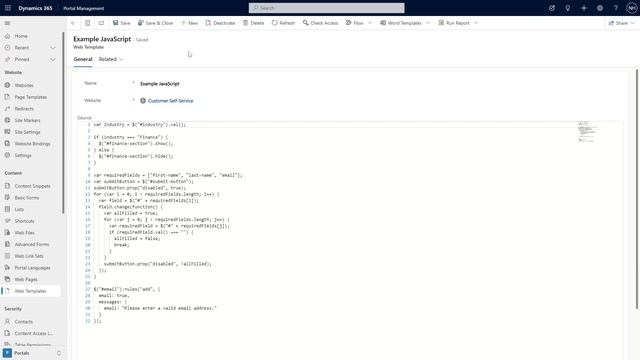Open Website Bindings in sidebar
The image size is (640, 360).
point(31,144)
